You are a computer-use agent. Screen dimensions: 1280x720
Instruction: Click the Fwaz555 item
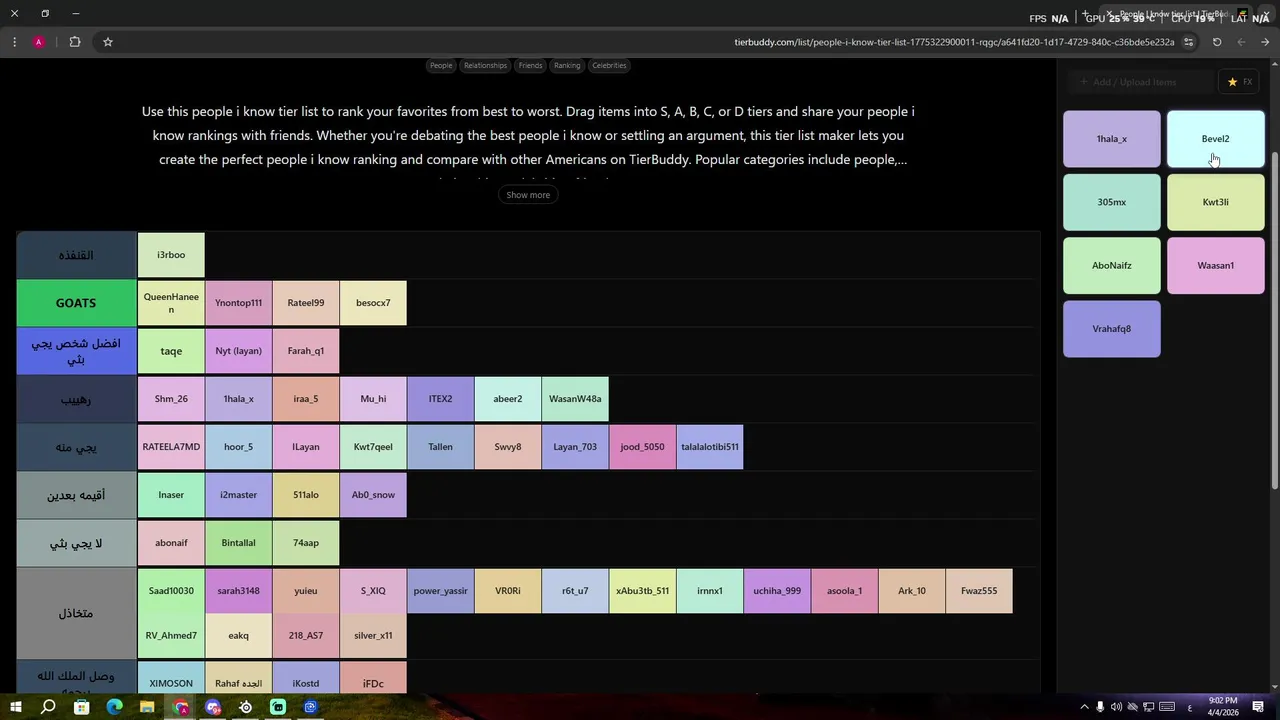pos(979,591)
